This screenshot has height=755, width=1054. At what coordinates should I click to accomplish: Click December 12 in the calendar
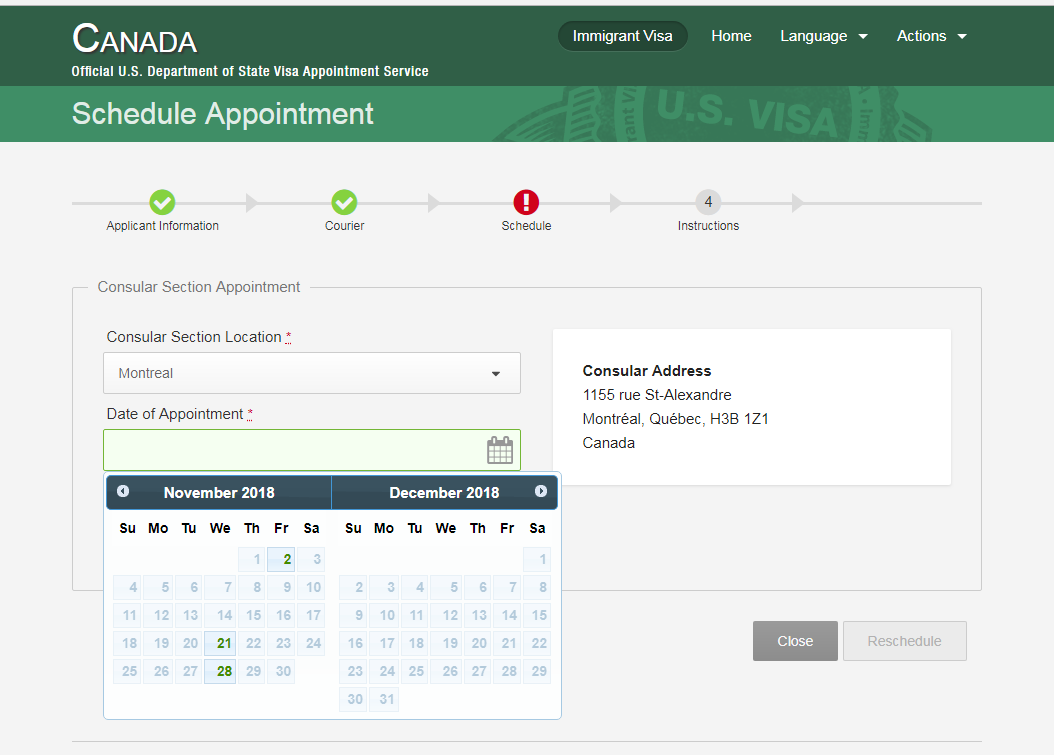tap(446, 615)
